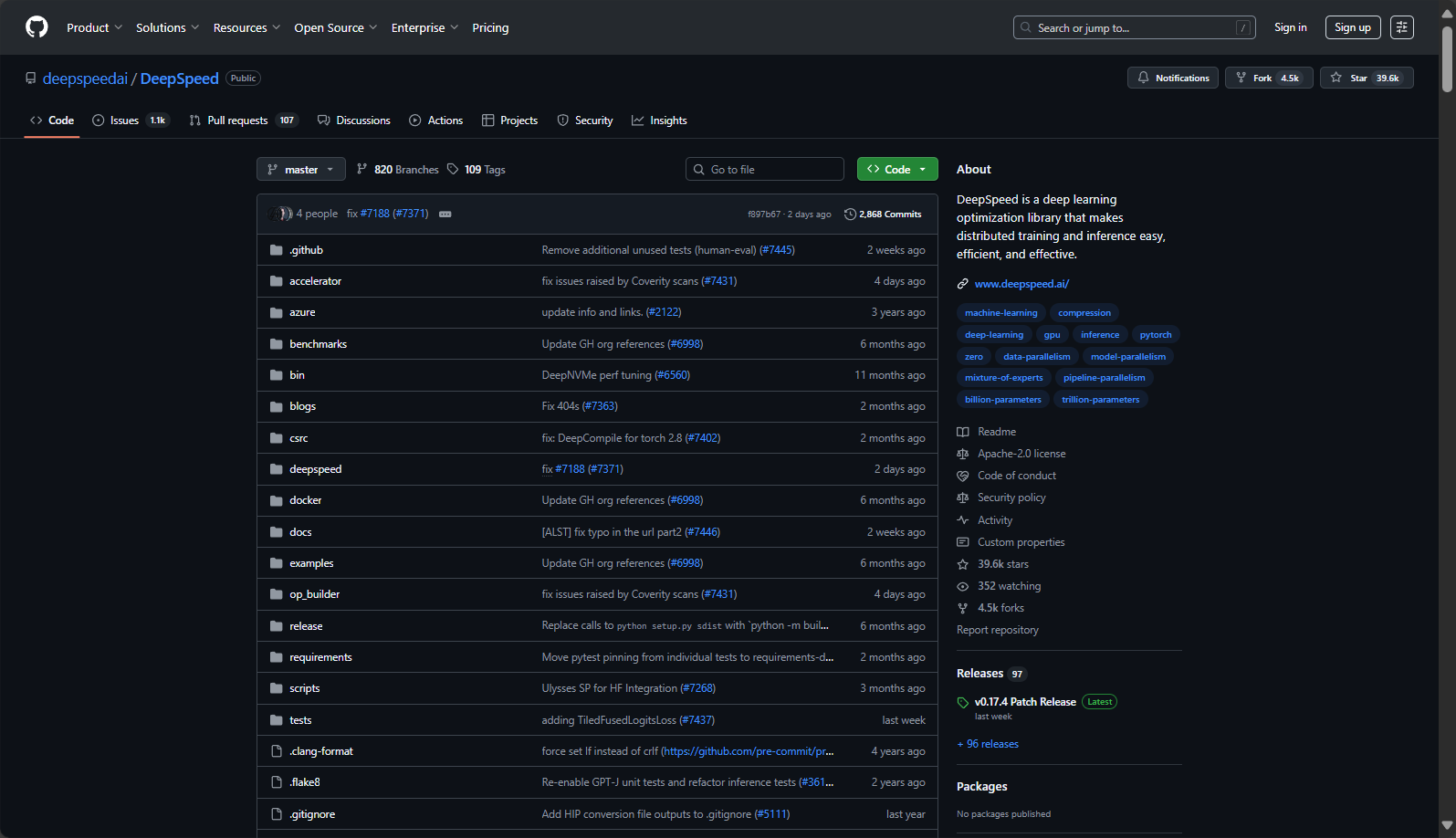The image size is (1456, 838).
Task: Click the + 96 releases link
Action: click(988, 744)
